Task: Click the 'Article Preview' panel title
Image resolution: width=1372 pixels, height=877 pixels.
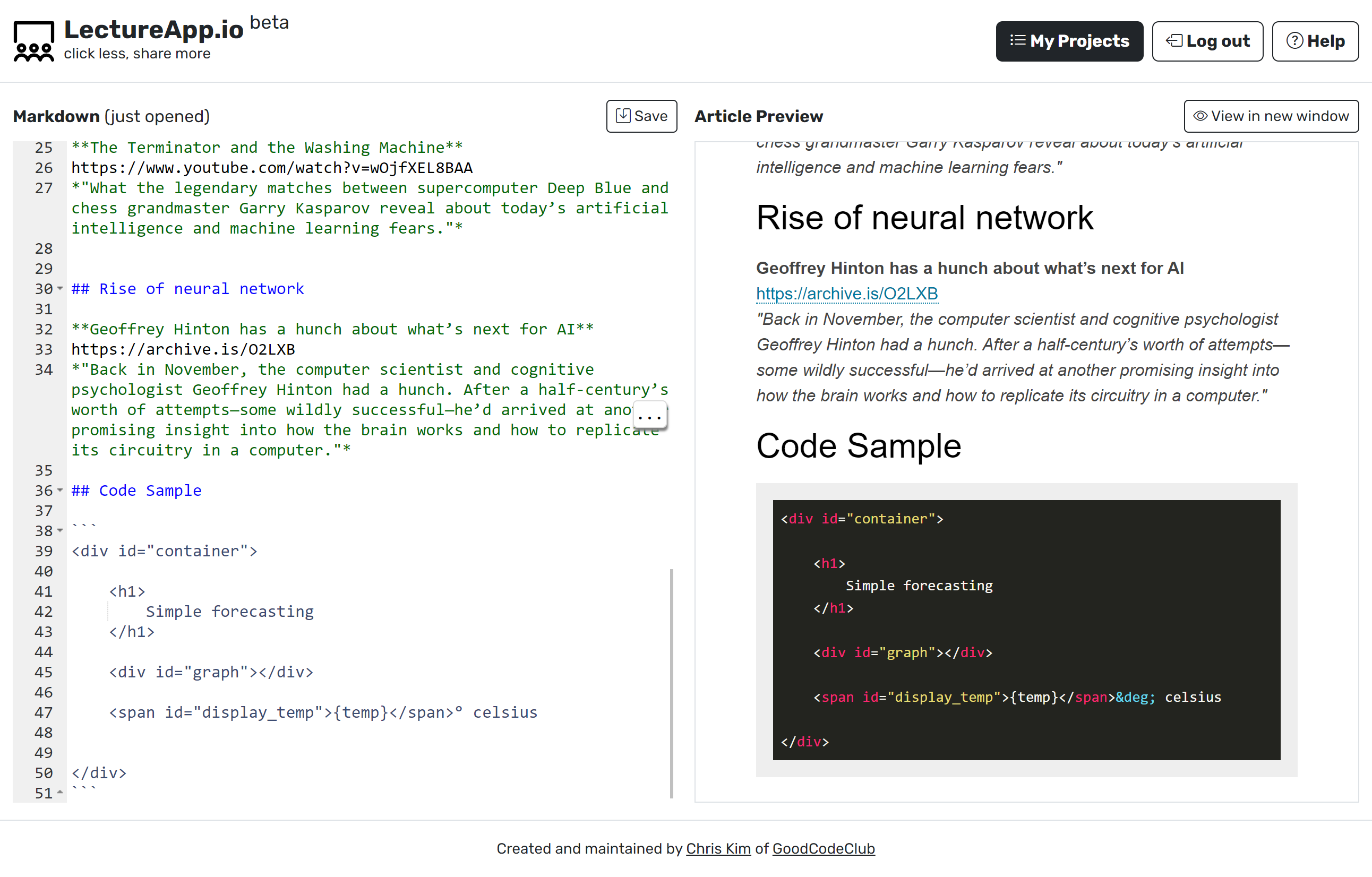Action: [758, 116]
